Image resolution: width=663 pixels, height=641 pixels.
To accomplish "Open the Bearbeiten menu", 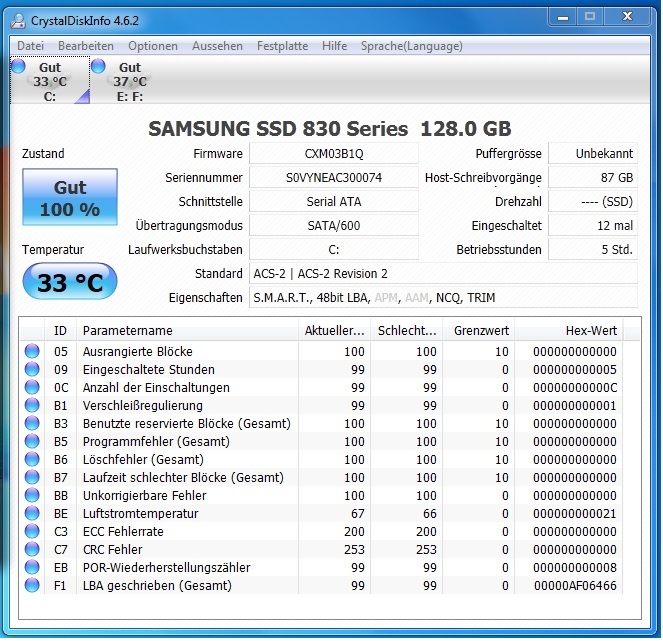I will pos(86,46).
